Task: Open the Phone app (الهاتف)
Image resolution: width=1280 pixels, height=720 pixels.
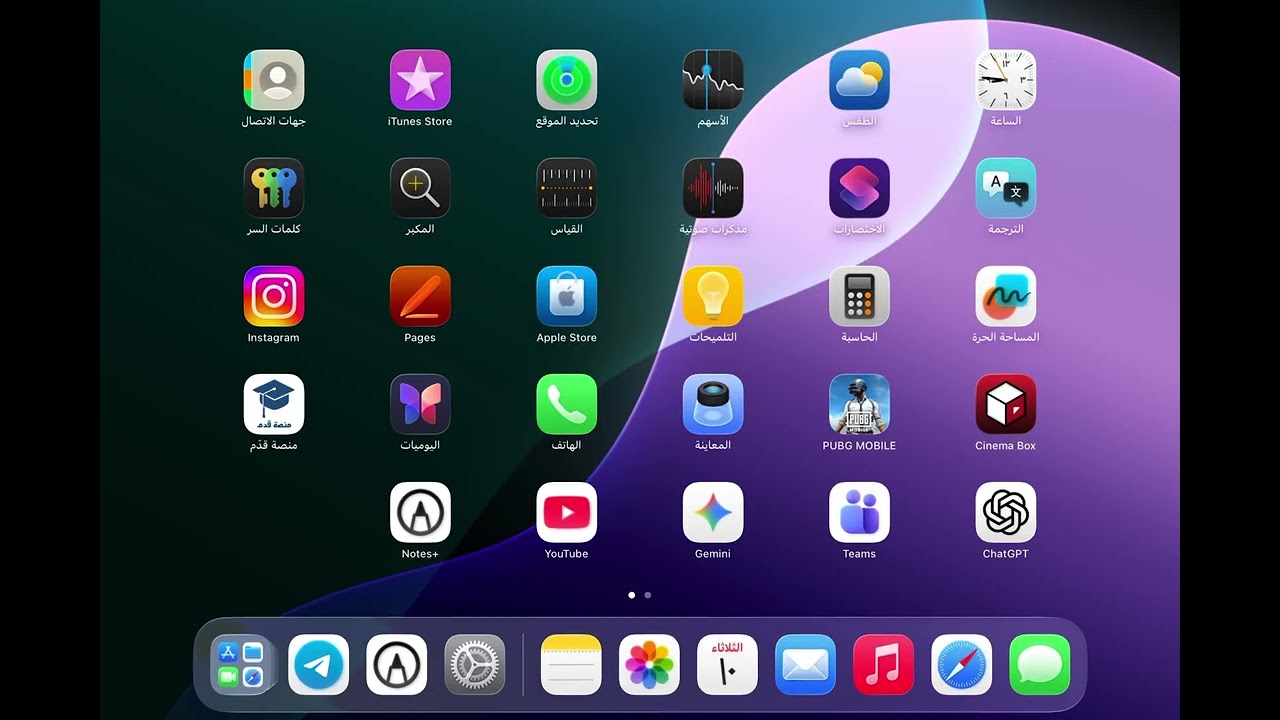Action: [x=567, y=404]
